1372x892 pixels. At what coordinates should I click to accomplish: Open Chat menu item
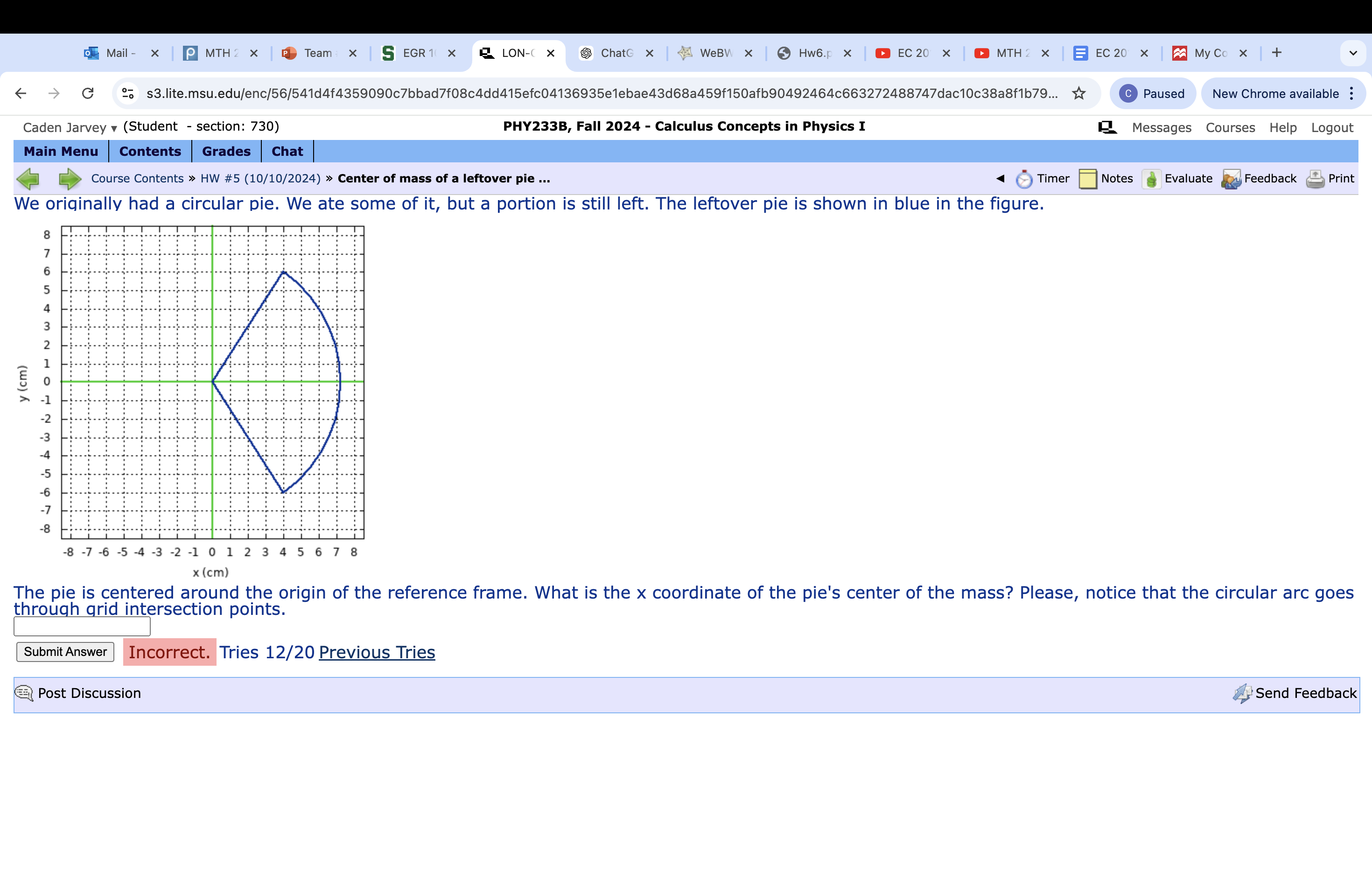(287, 152)
